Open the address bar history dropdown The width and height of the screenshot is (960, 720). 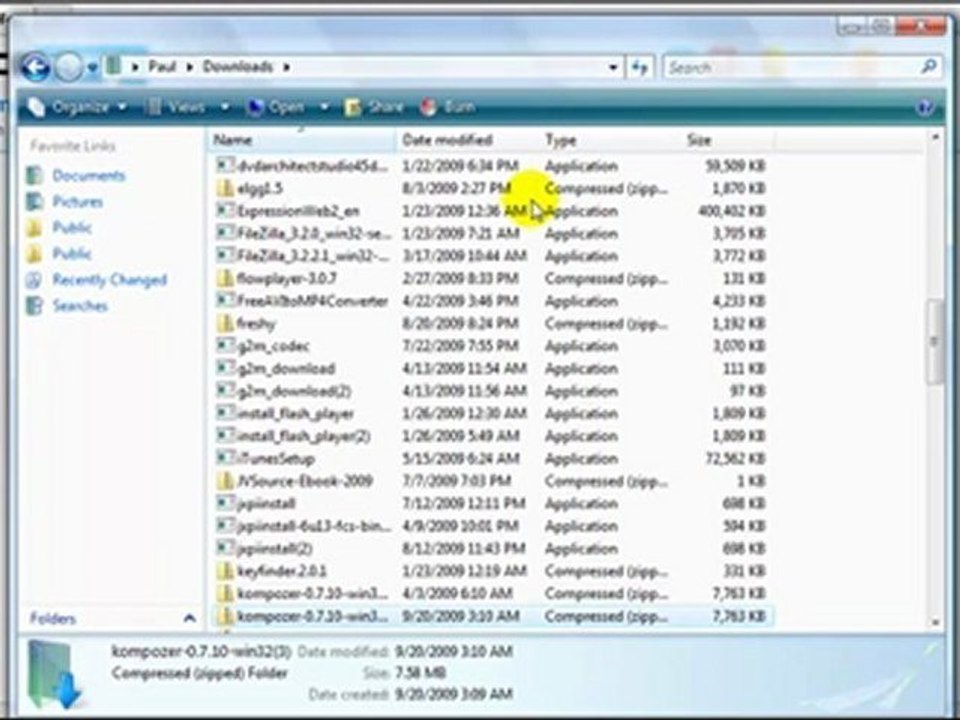click(x=613, y=67)
